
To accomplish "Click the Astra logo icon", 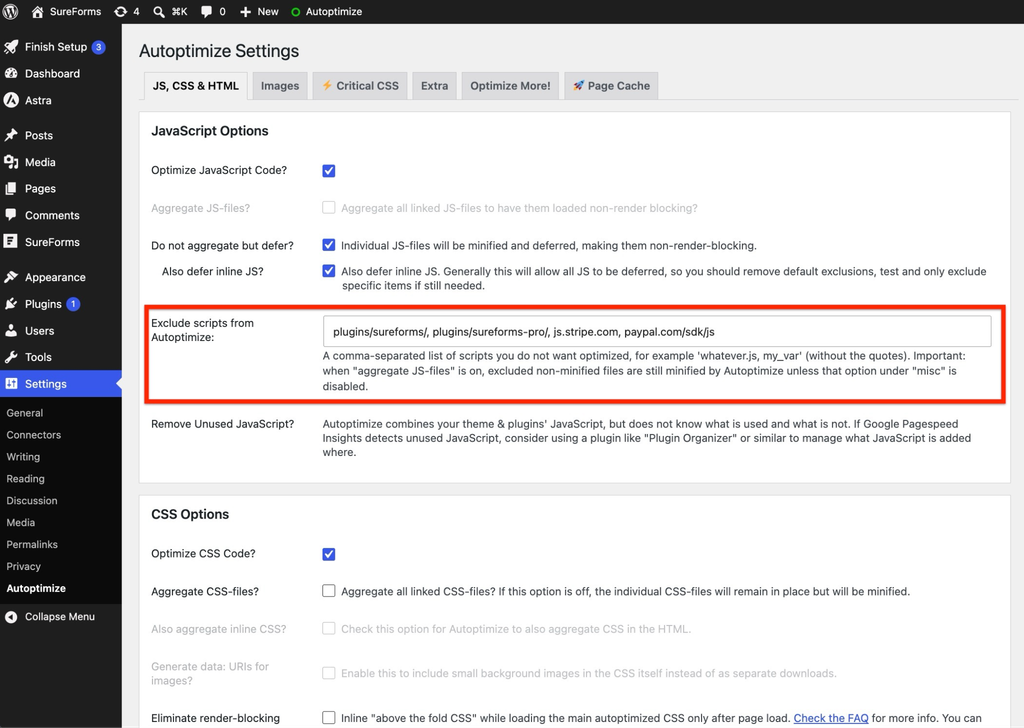I will click(11, 100).
